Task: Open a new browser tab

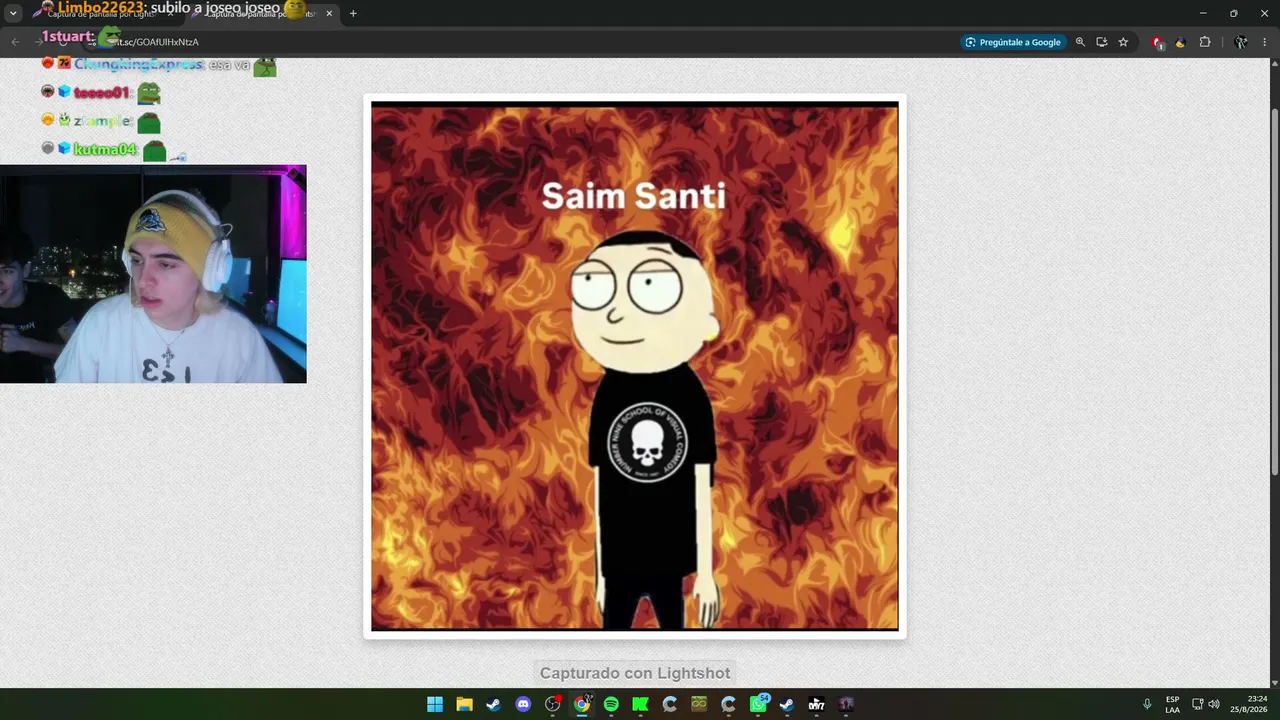Action: pos(353,13)
